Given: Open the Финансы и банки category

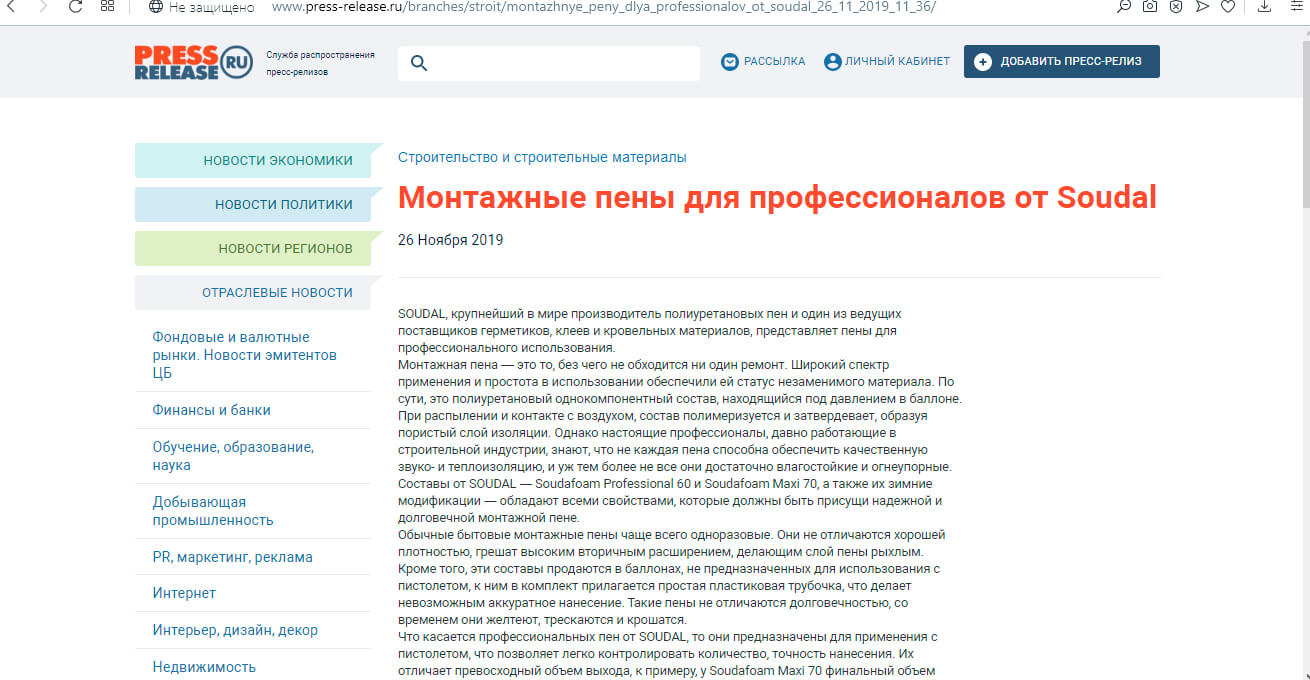Looking at the screenshot, I should coord(211,410).
